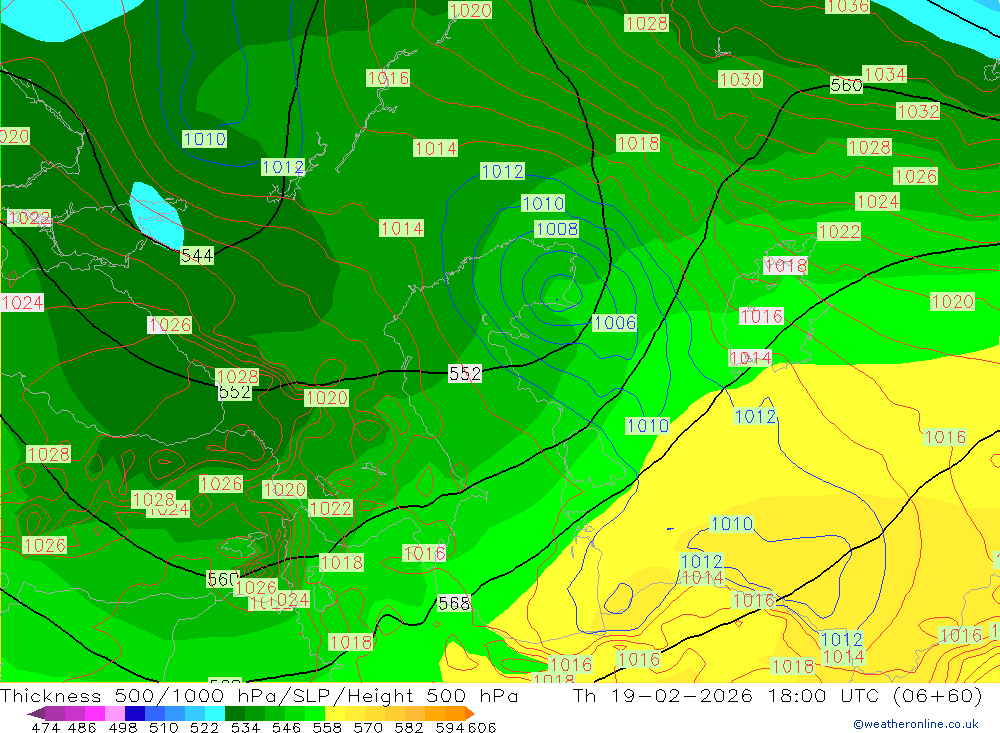
Task: Select the date text 'Th 19-02-2026'
Action: pos(663,695)
